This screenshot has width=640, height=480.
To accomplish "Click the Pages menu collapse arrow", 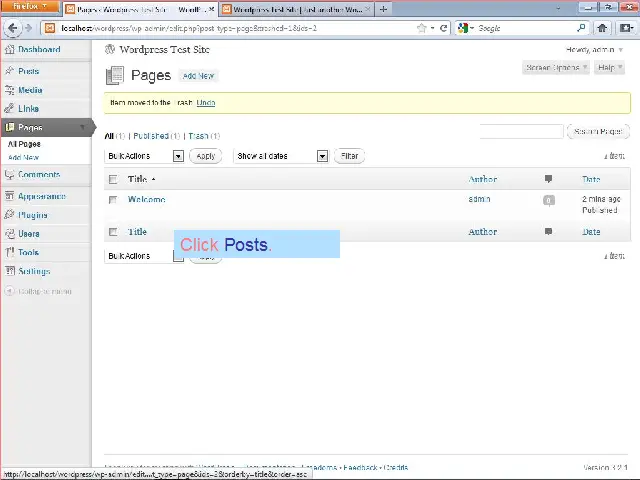I will (83, 127).
